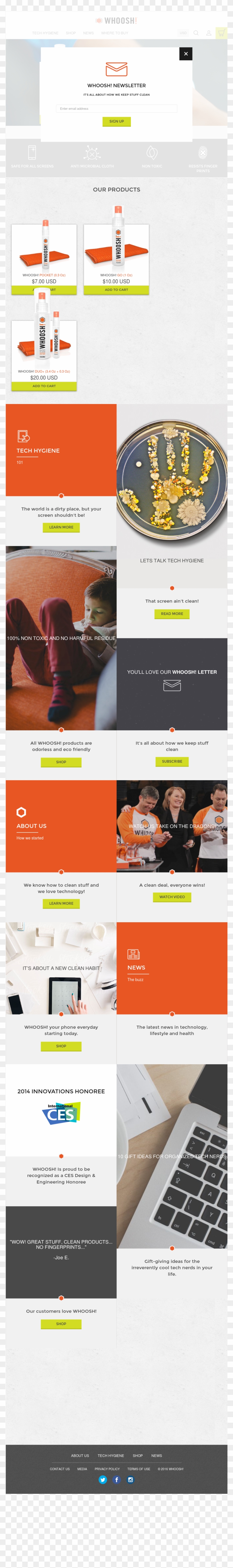
Task: Add WHOOSH! GO to cart
Action: [x=116, y=290]
